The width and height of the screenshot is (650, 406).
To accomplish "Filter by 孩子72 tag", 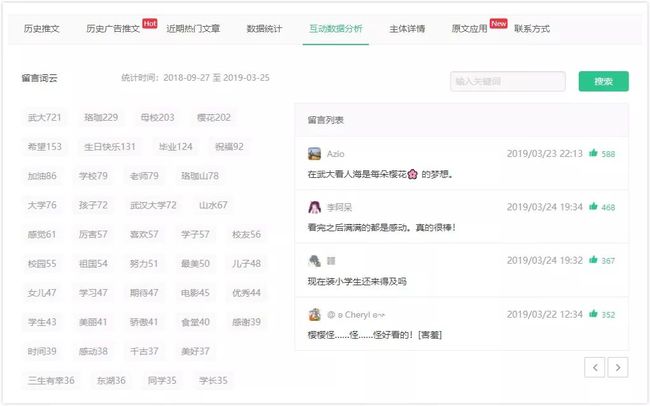I will point(93,205).
